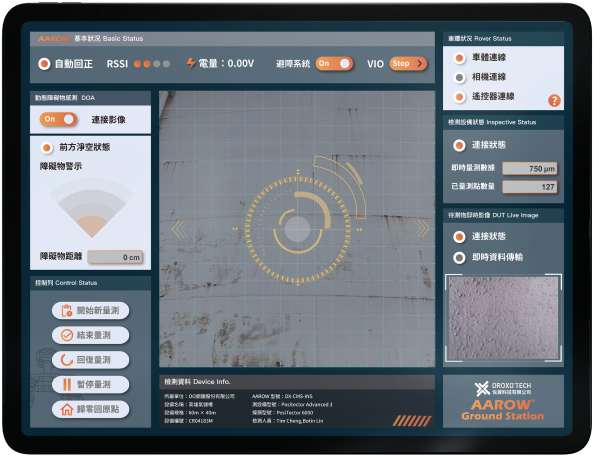The width and height of the screenshot is (593, 456).
Task: Click the AAROW Ground Station title
Action: coord(503,410)
